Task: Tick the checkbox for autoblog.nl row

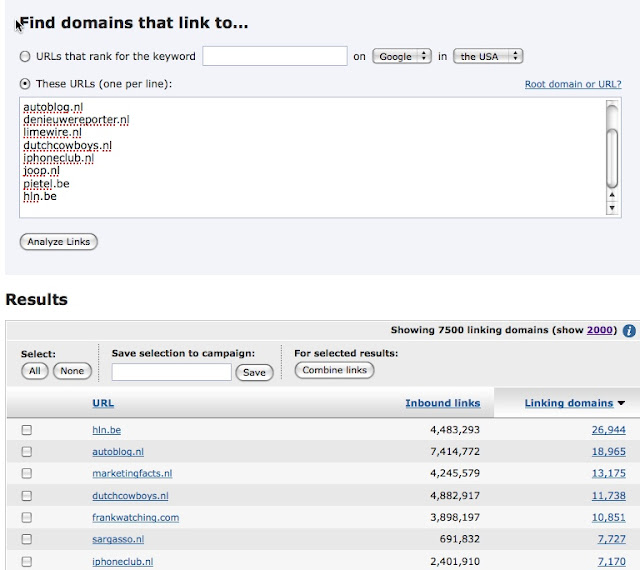Action: (x=27, y=452)
